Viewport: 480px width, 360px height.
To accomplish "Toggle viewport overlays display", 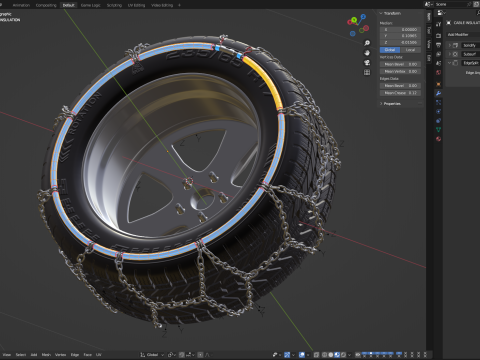I will [x=302, y=355].
